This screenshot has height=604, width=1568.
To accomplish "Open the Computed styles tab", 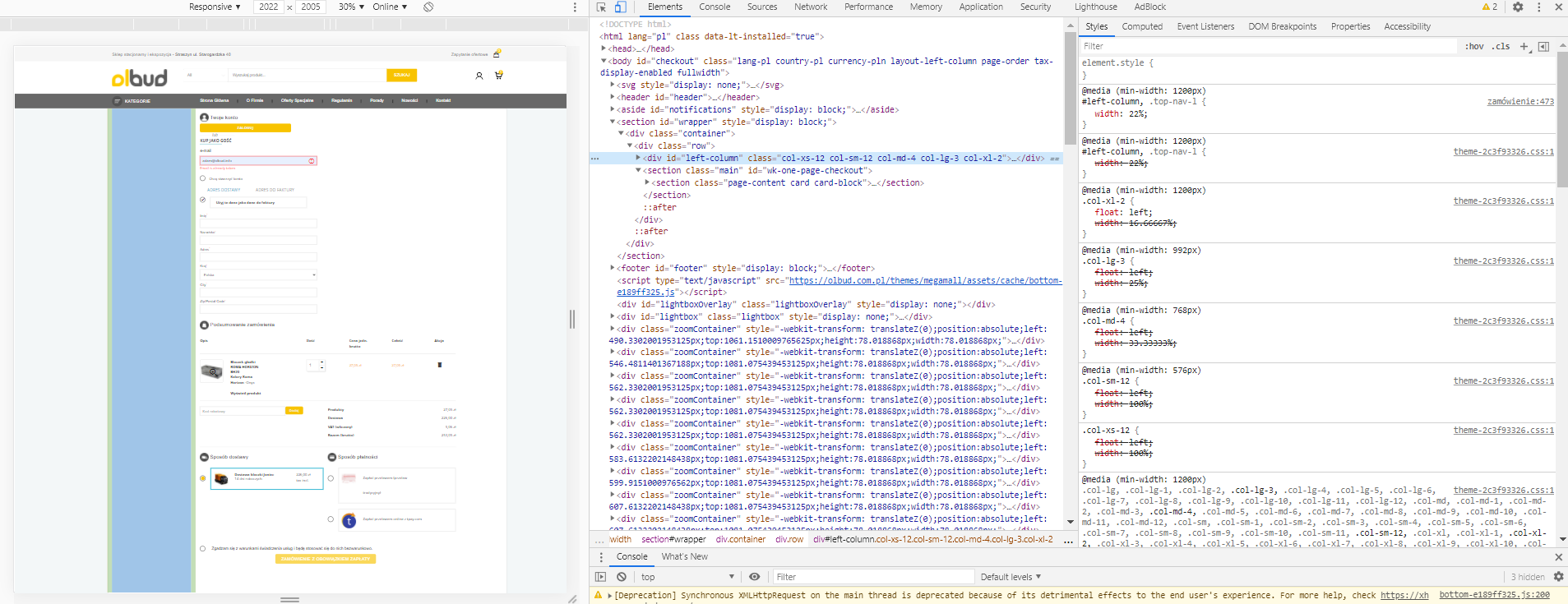I will click(1141, 26).
